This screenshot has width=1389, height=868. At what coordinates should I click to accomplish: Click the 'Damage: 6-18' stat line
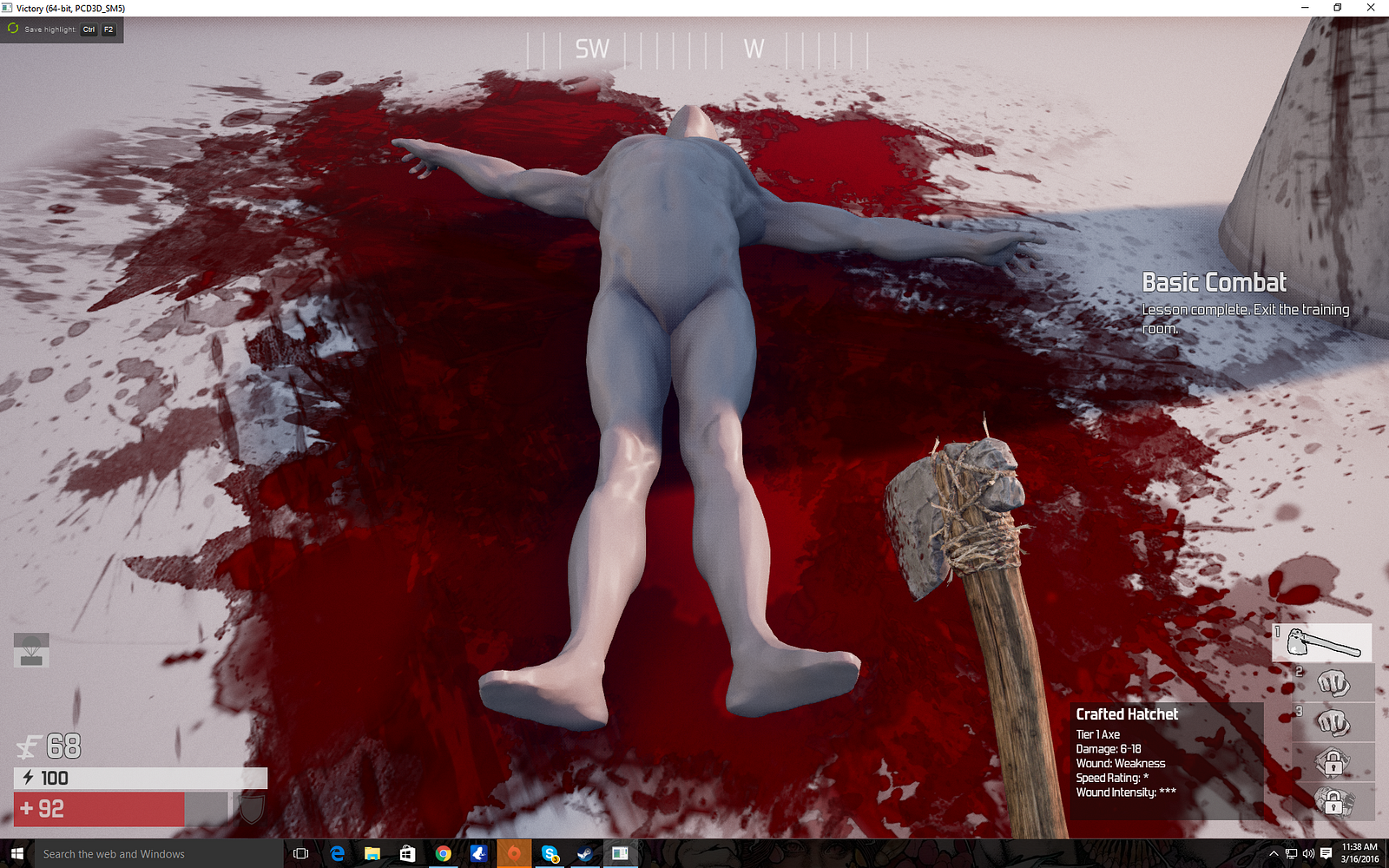coord(1109,749)
